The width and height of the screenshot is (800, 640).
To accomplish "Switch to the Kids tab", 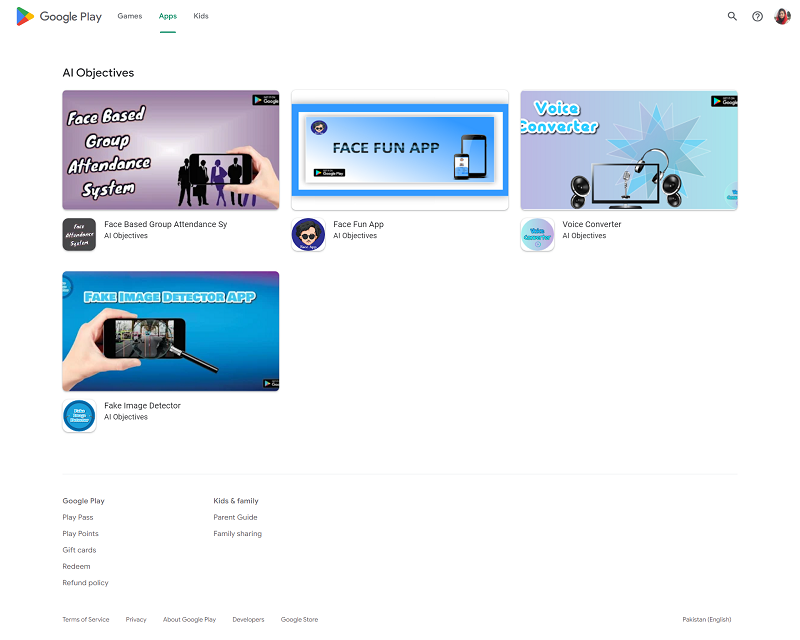I will point(201,16).
